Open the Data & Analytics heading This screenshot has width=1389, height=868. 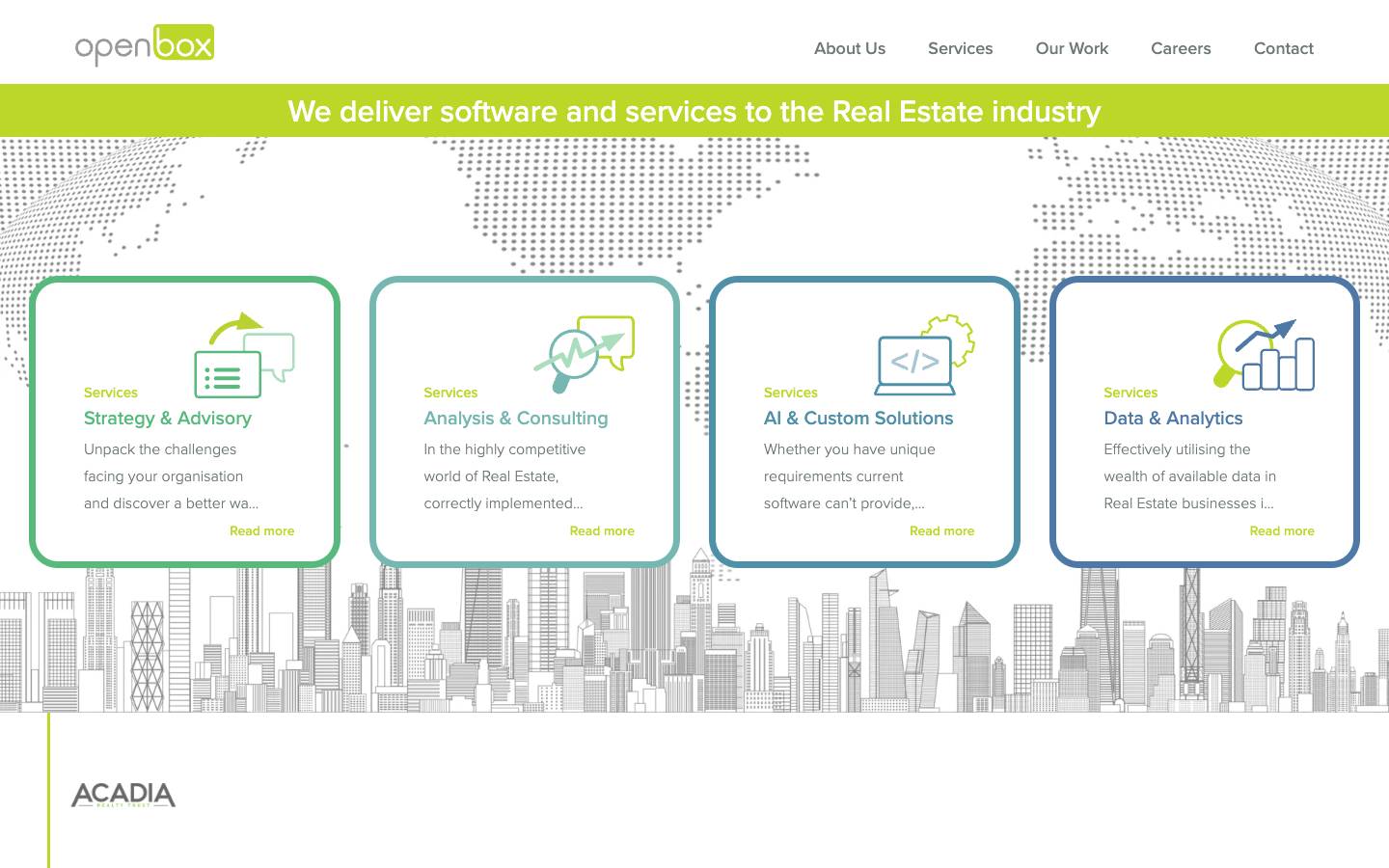(x=1173, y=418)
